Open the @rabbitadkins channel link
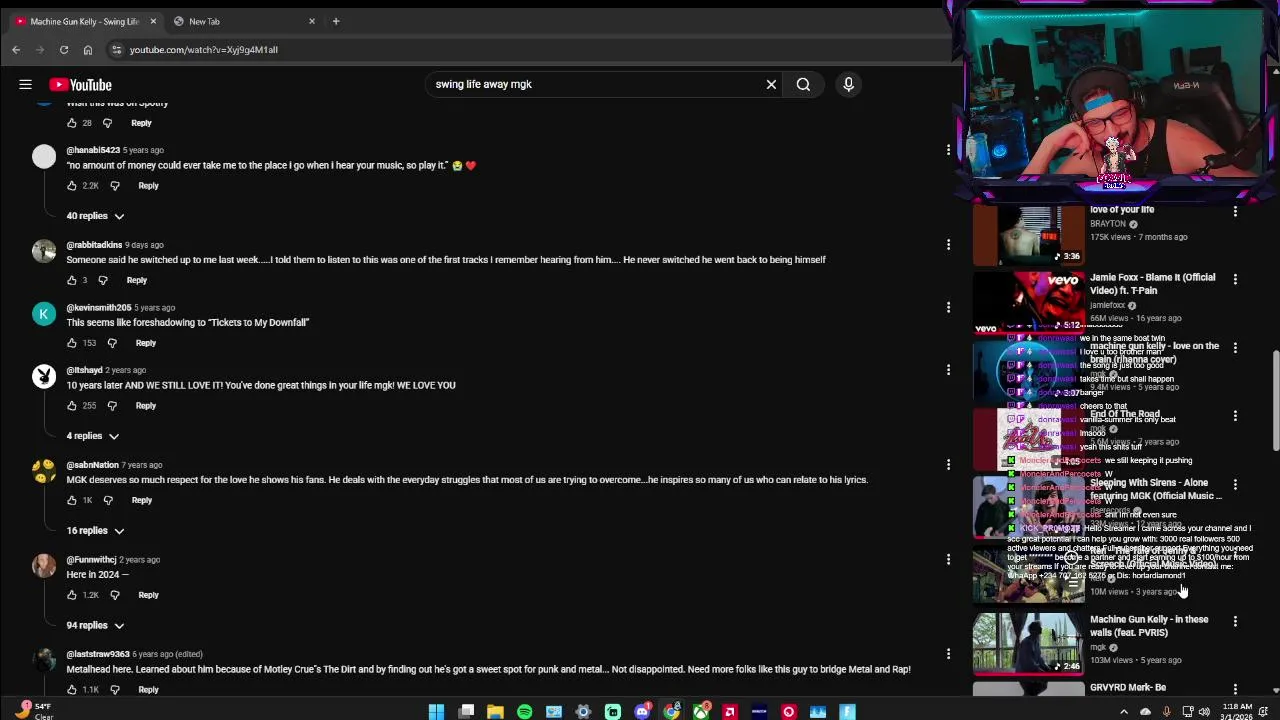 pyautogui.click(x=94, y=245)
